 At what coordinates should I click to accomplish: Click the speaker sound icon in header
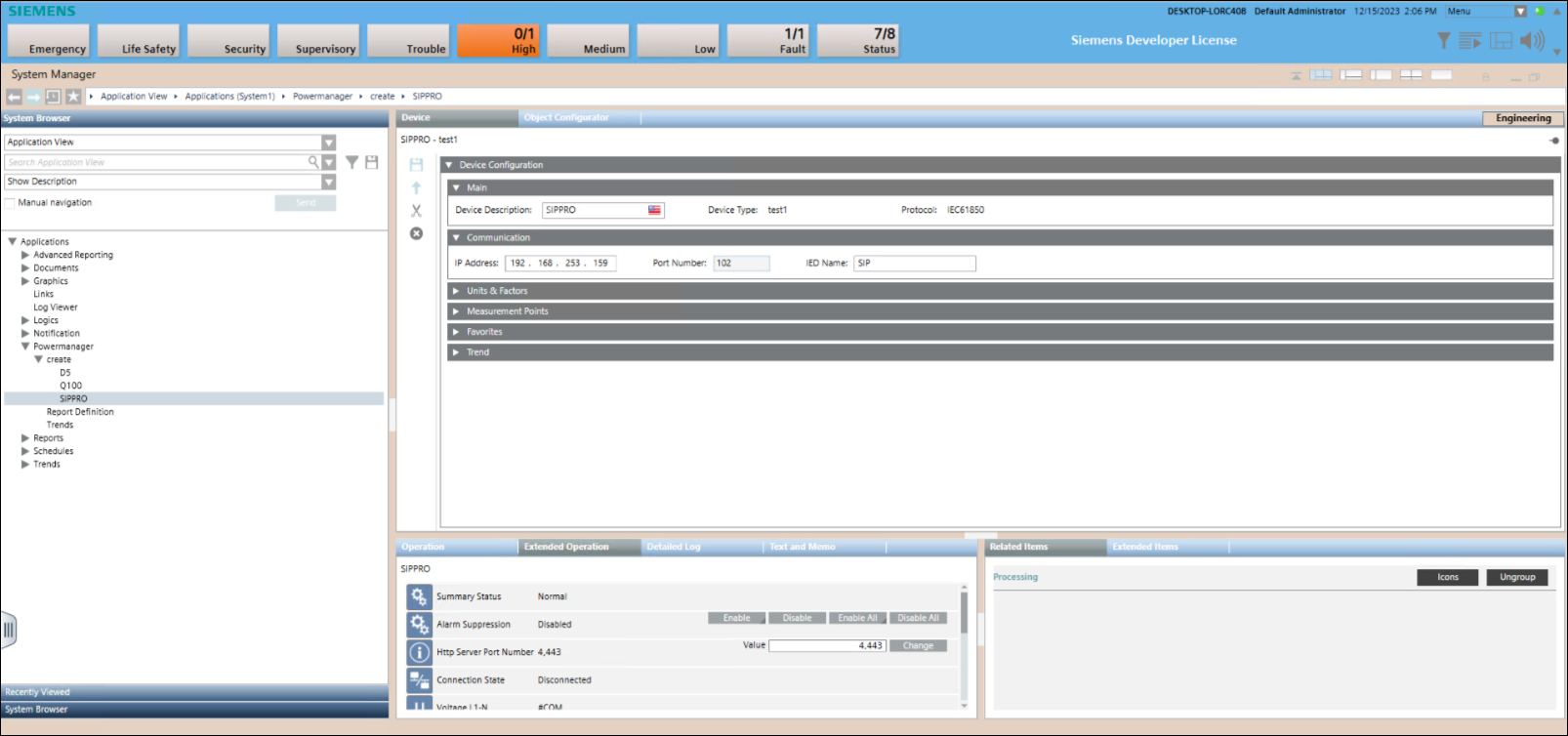pos(1532,40)
